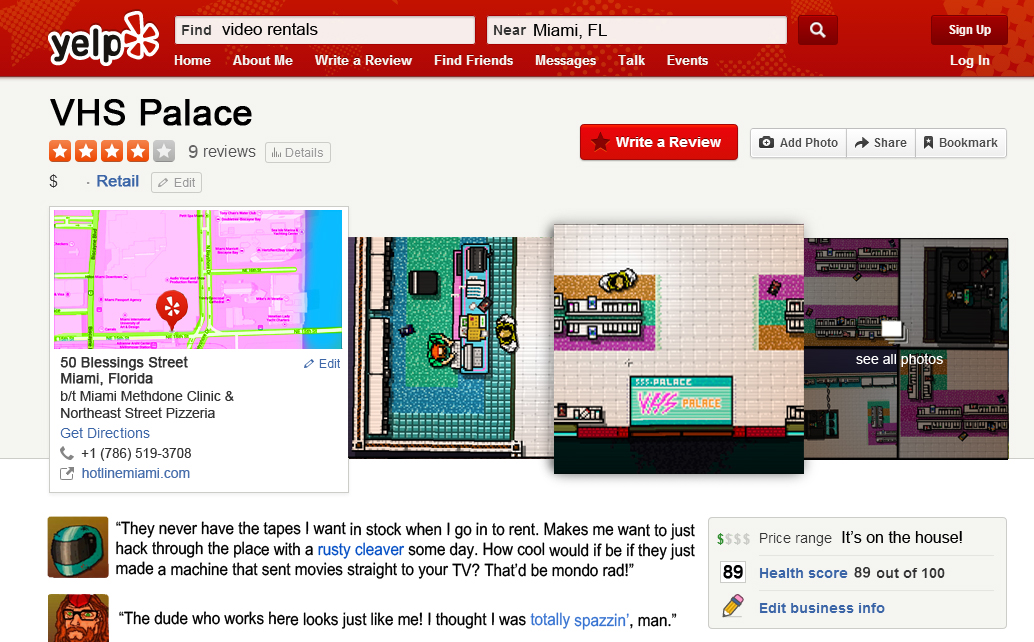
Task: Click Edit business info link
Action: 822,608
